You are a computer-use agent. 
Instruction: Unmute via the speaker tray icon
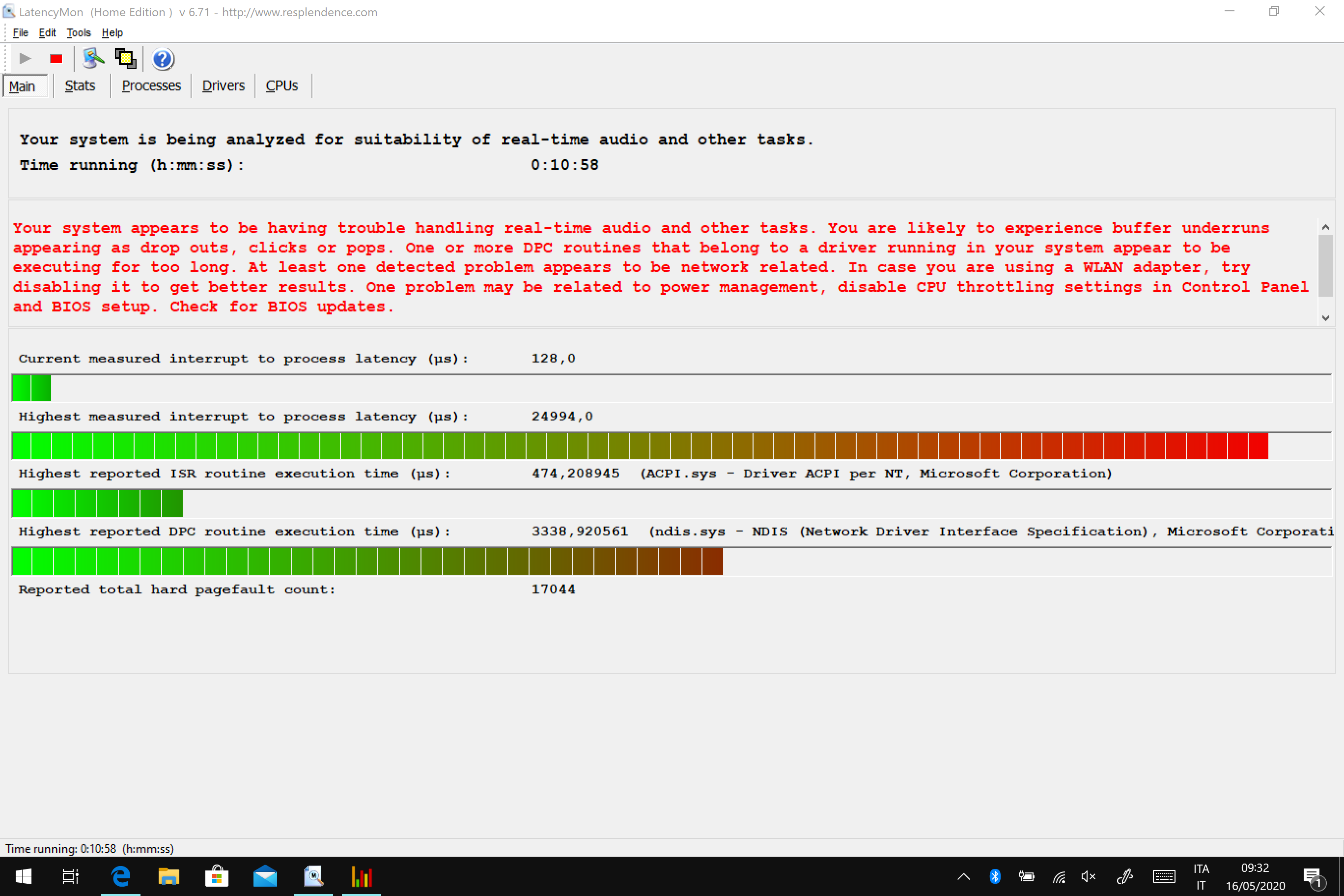point(1088,876)
